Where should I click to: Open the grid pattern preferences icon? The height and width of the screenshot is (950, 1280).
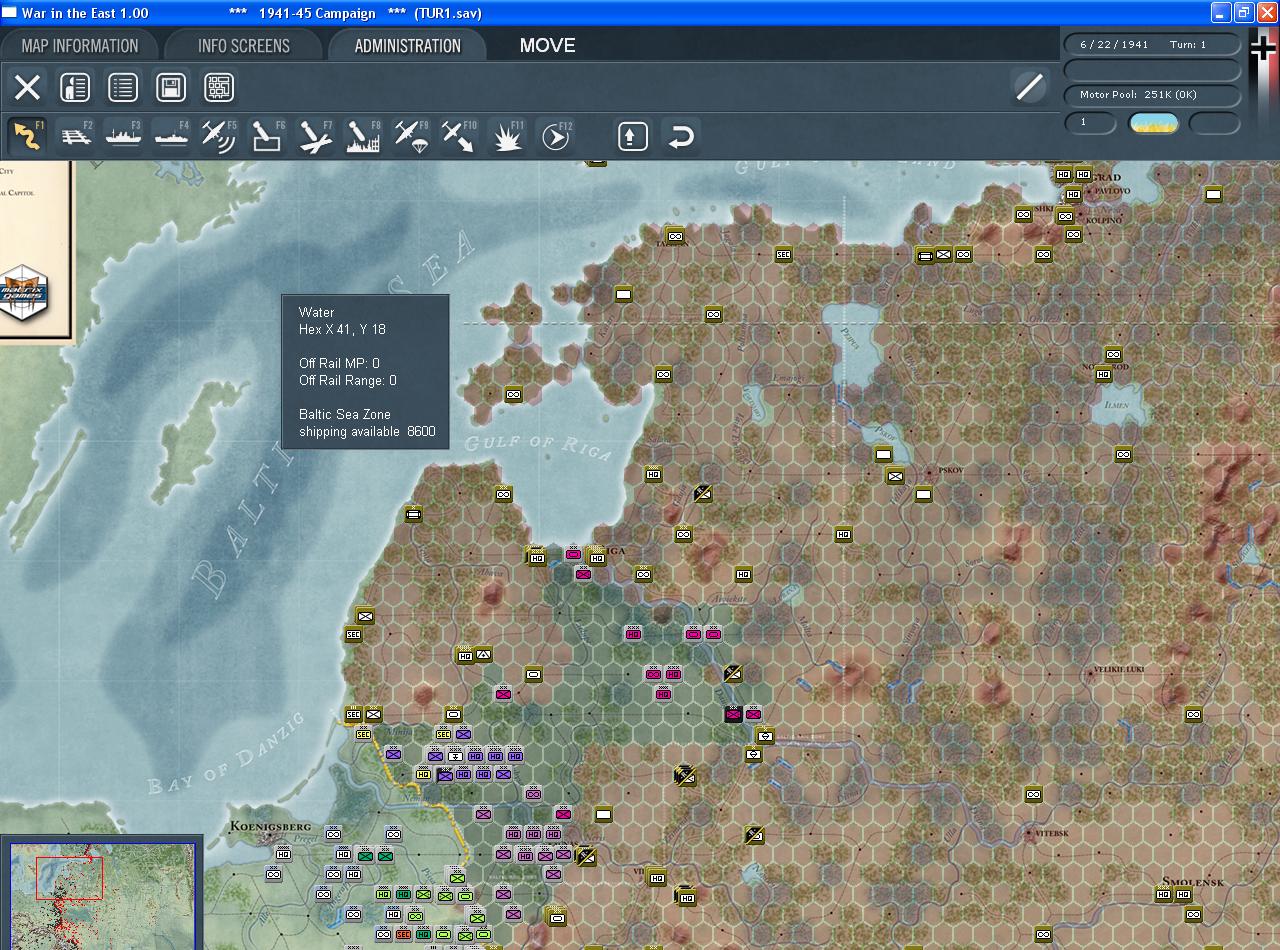pyautogui.click(x=219, y=87)
